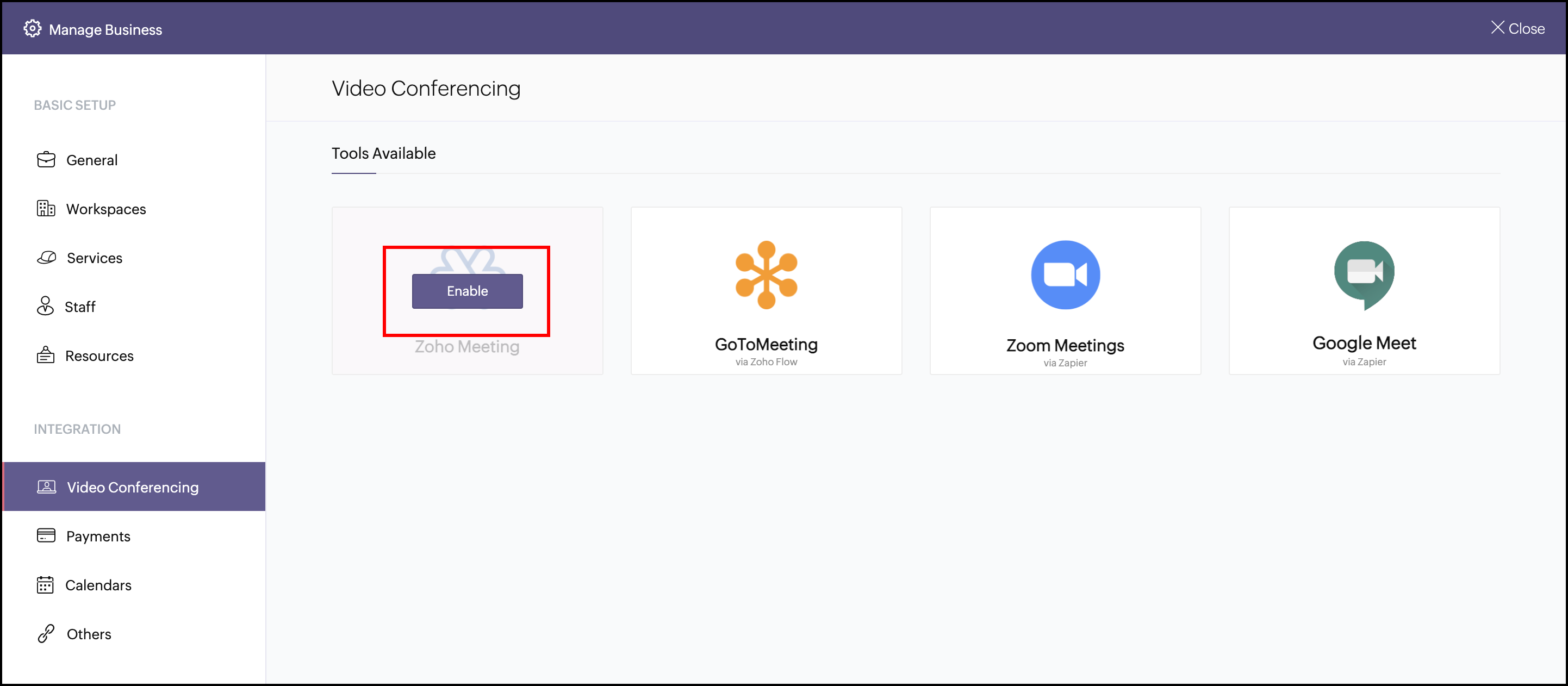This screenshot has height=686, width=1568.
Task: Click the Workspaces building icon
Action: click(46, 208)
